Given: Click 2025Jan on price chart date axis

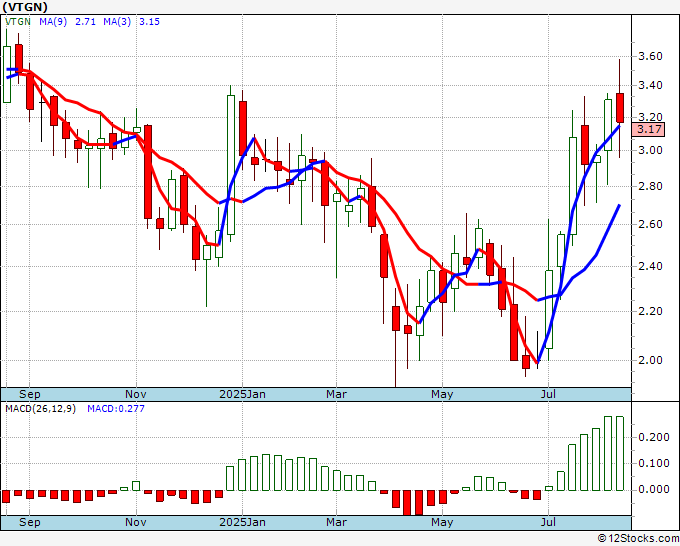Looking at the screenshot, I should pyautogui.click(x=242, y=394).
